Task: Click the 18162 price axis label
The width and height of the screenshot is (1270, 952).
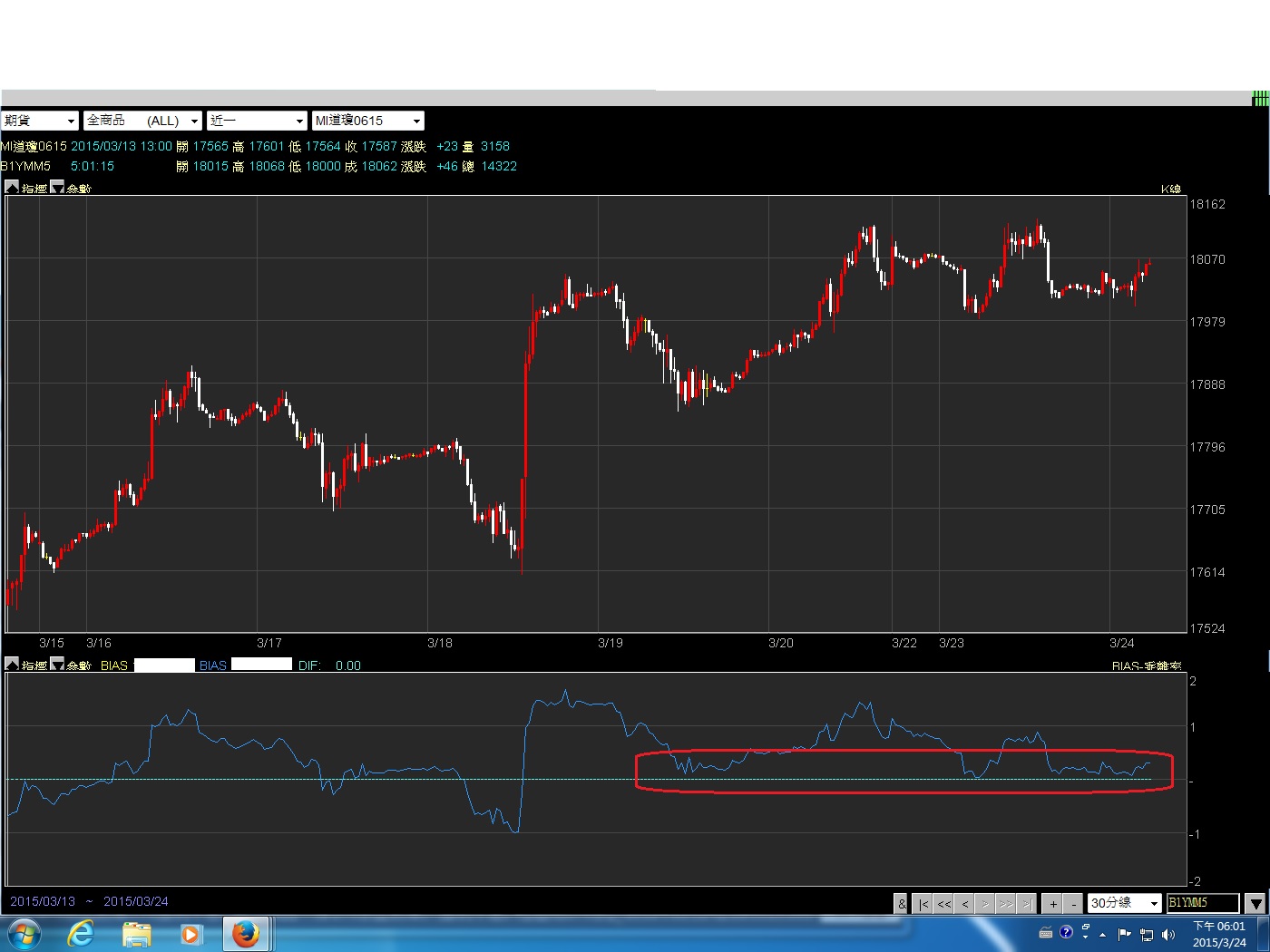Action: pos(1207,204)
